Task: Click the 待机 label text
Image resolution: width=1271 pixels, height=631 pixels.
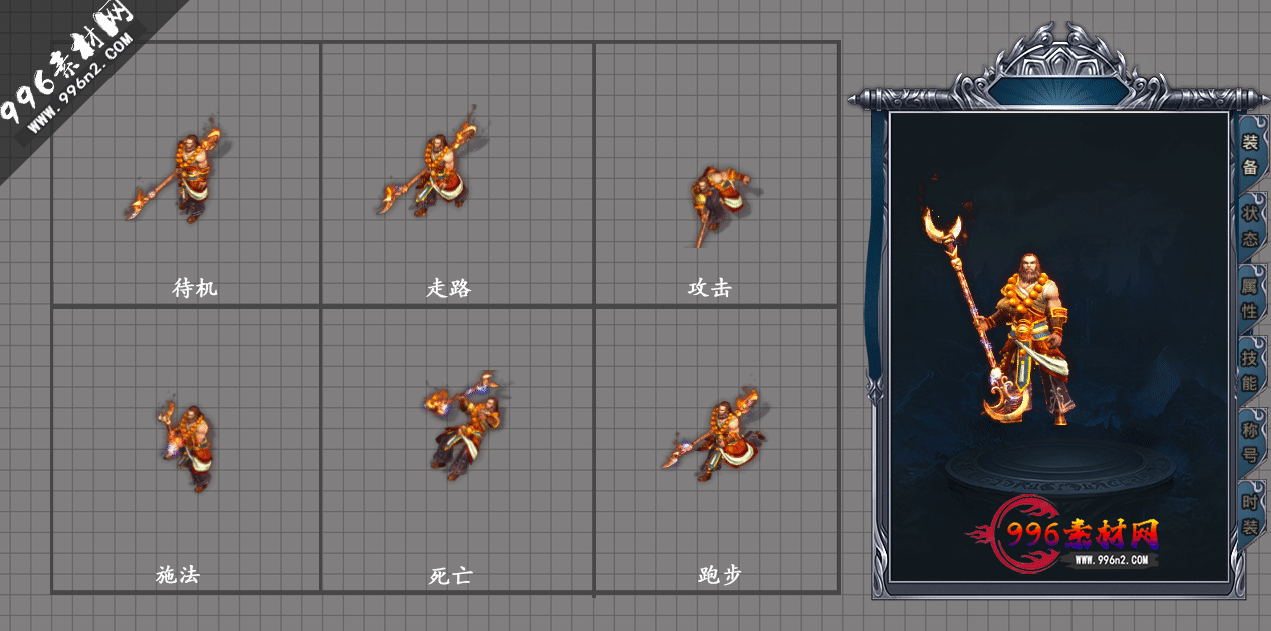Action: tap(195, 288)
